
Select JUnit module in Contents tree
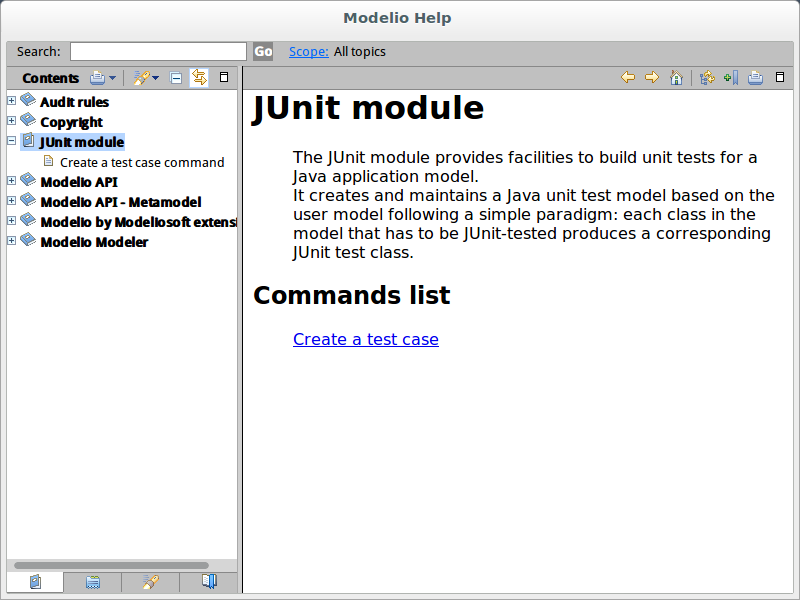[82, 142]
